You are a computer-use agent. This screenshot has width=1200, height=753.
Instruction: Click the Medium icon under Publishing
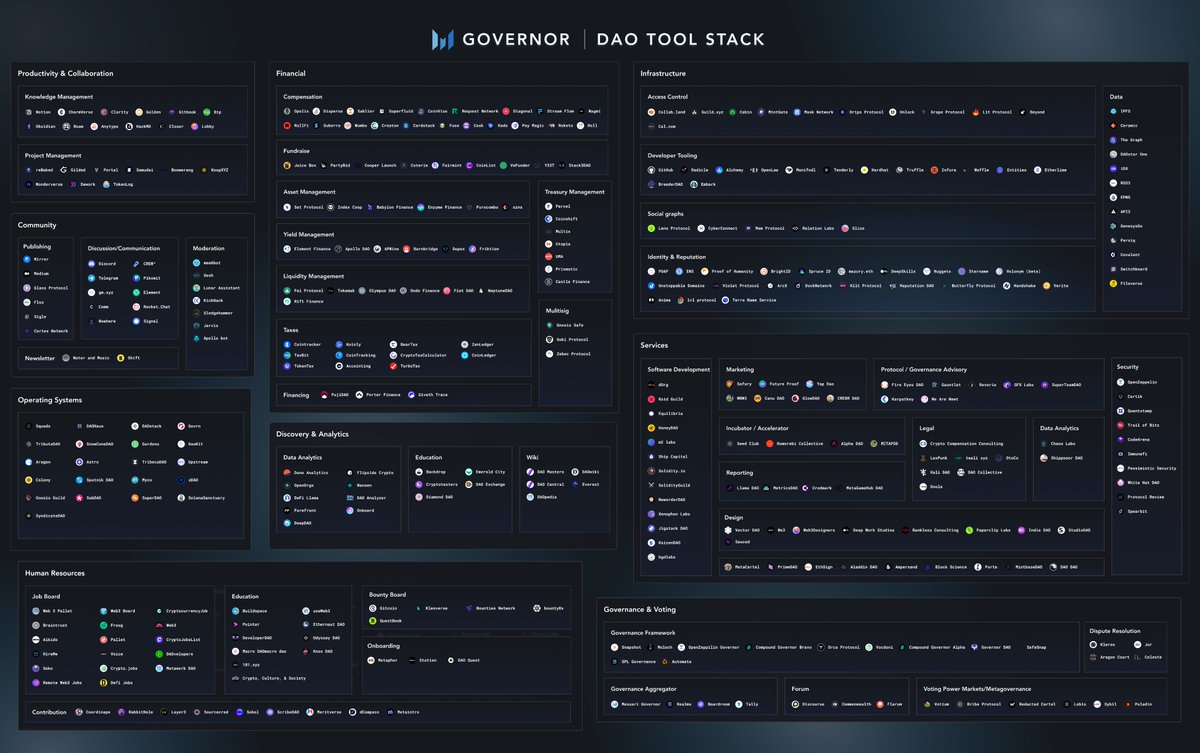tap(27, 272)
